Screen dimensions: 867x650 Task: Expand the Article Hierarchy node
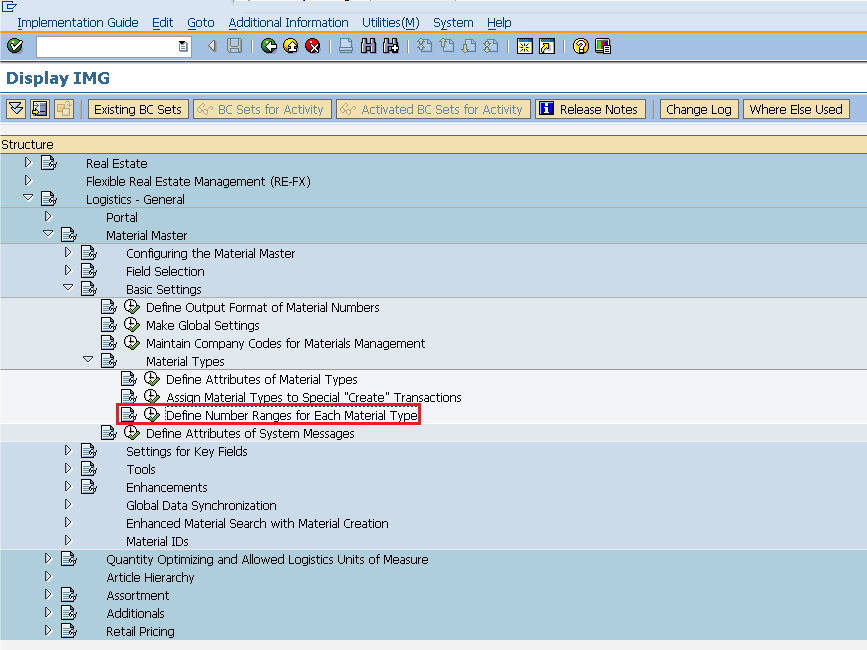click(48, 576)
